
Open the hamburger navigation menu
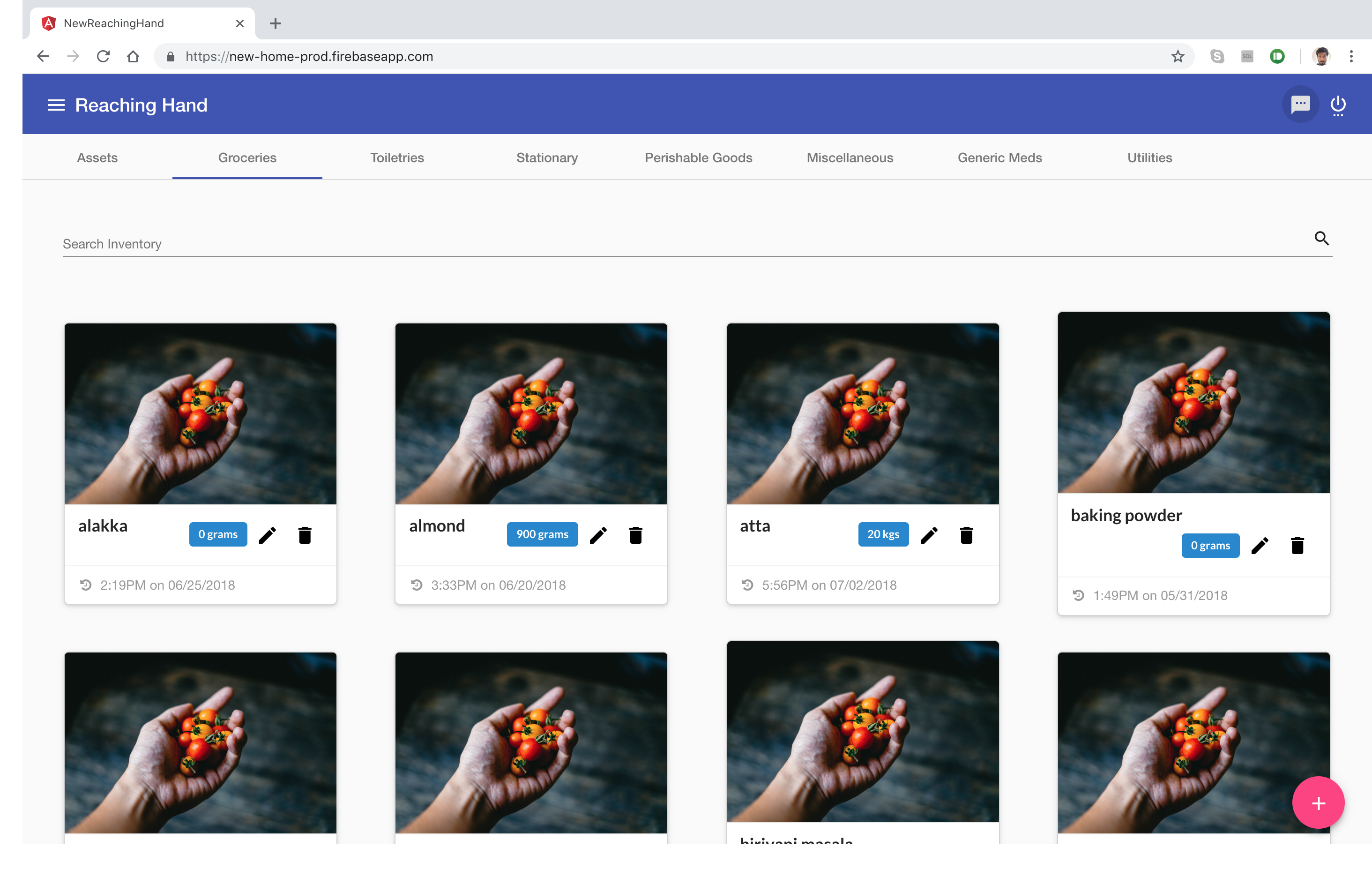click(56, 105)
